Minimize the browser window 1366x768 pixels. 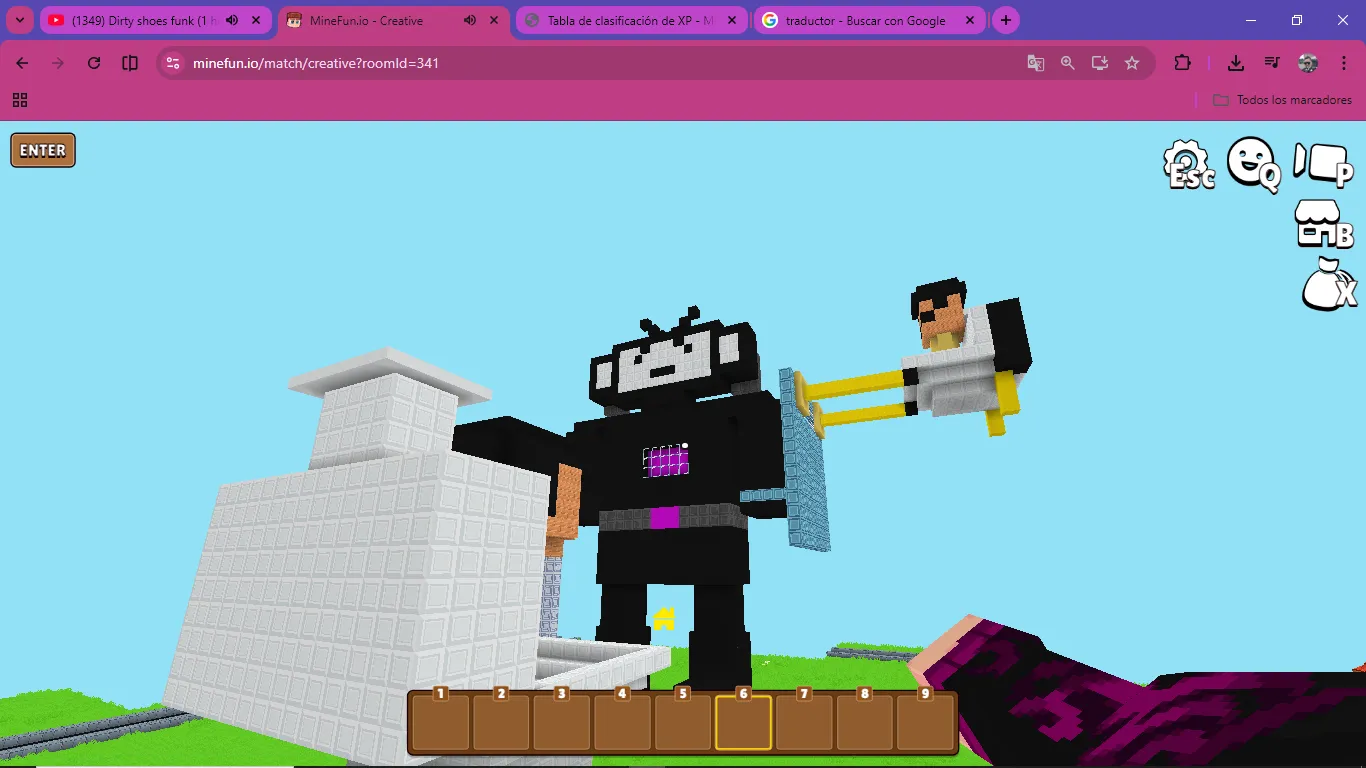click(x=1251, y=21)
